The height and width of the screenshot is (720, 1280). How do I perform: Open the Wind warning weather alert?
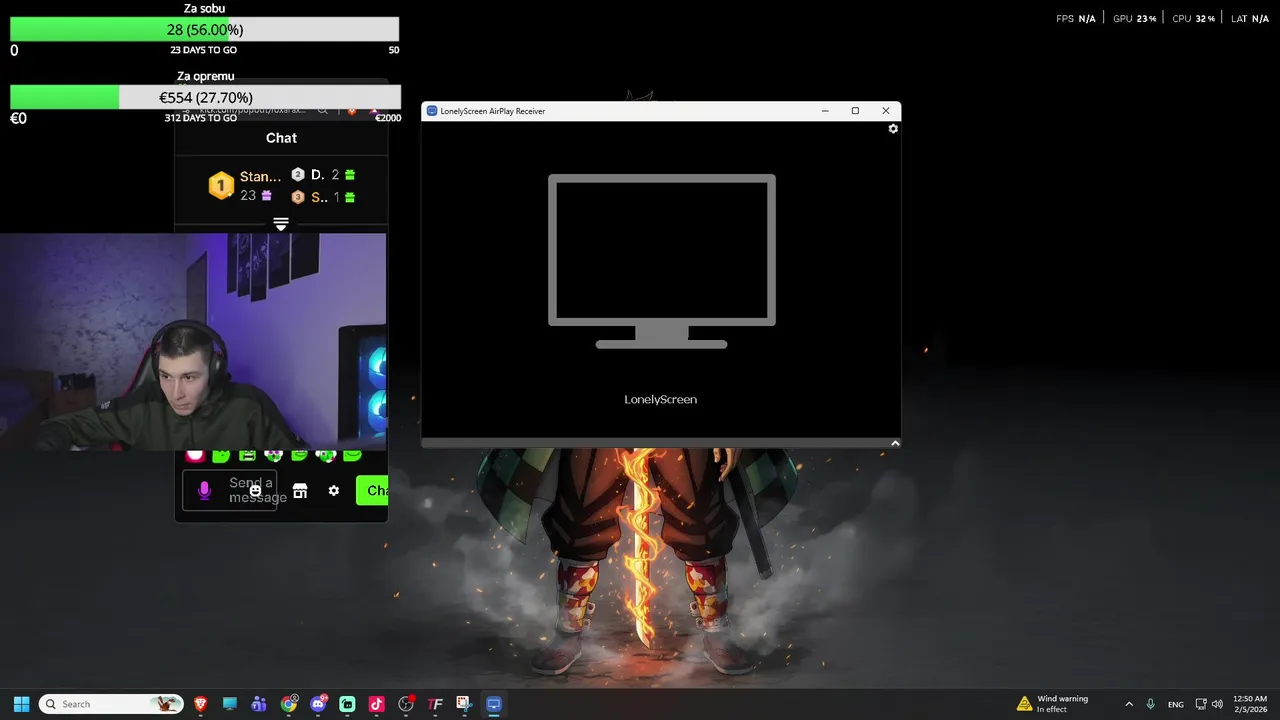[1053, 704]
